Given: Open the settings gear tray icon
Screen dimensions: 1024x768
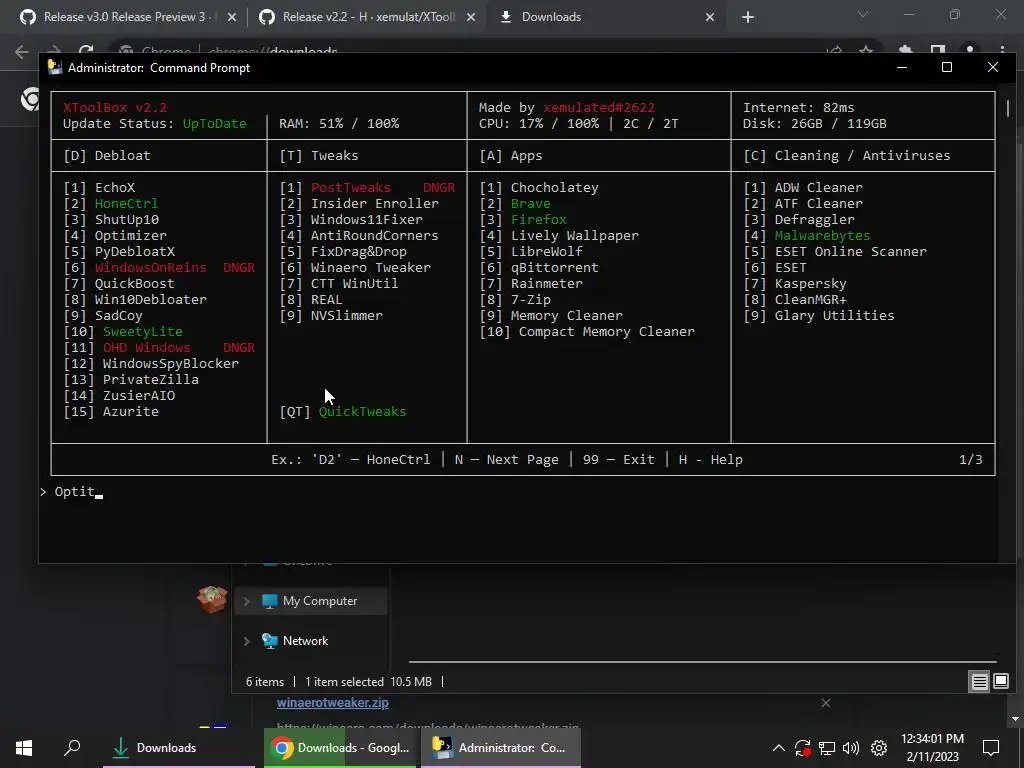Looking at the screenshot, I should click(x=879, y=748).
